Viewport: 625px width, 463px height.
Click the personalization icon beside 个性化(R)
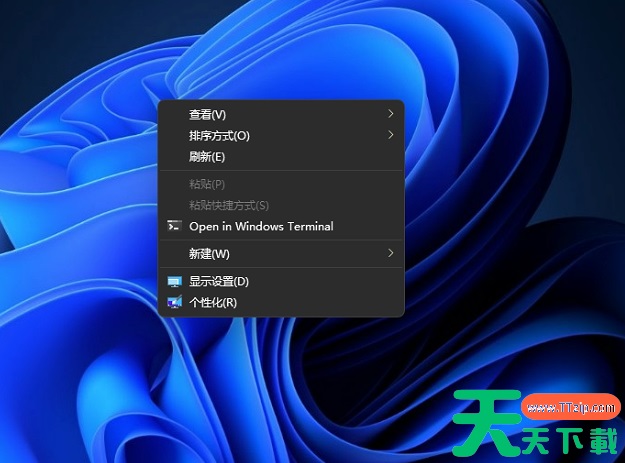tap(175, 302)
